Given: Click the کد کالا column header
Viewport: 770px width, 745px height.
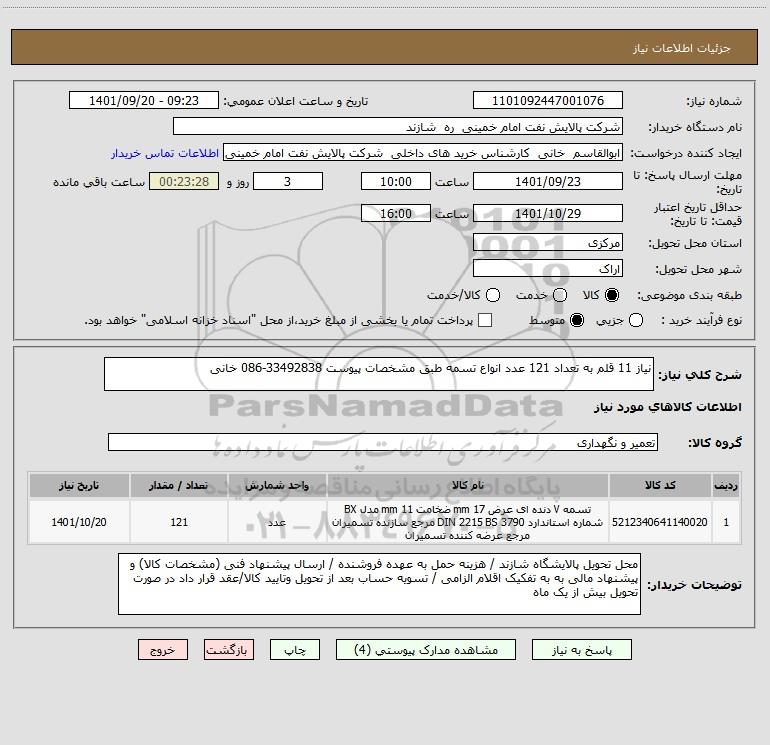Looking at the screenshot, I should (x=660, y=486).
